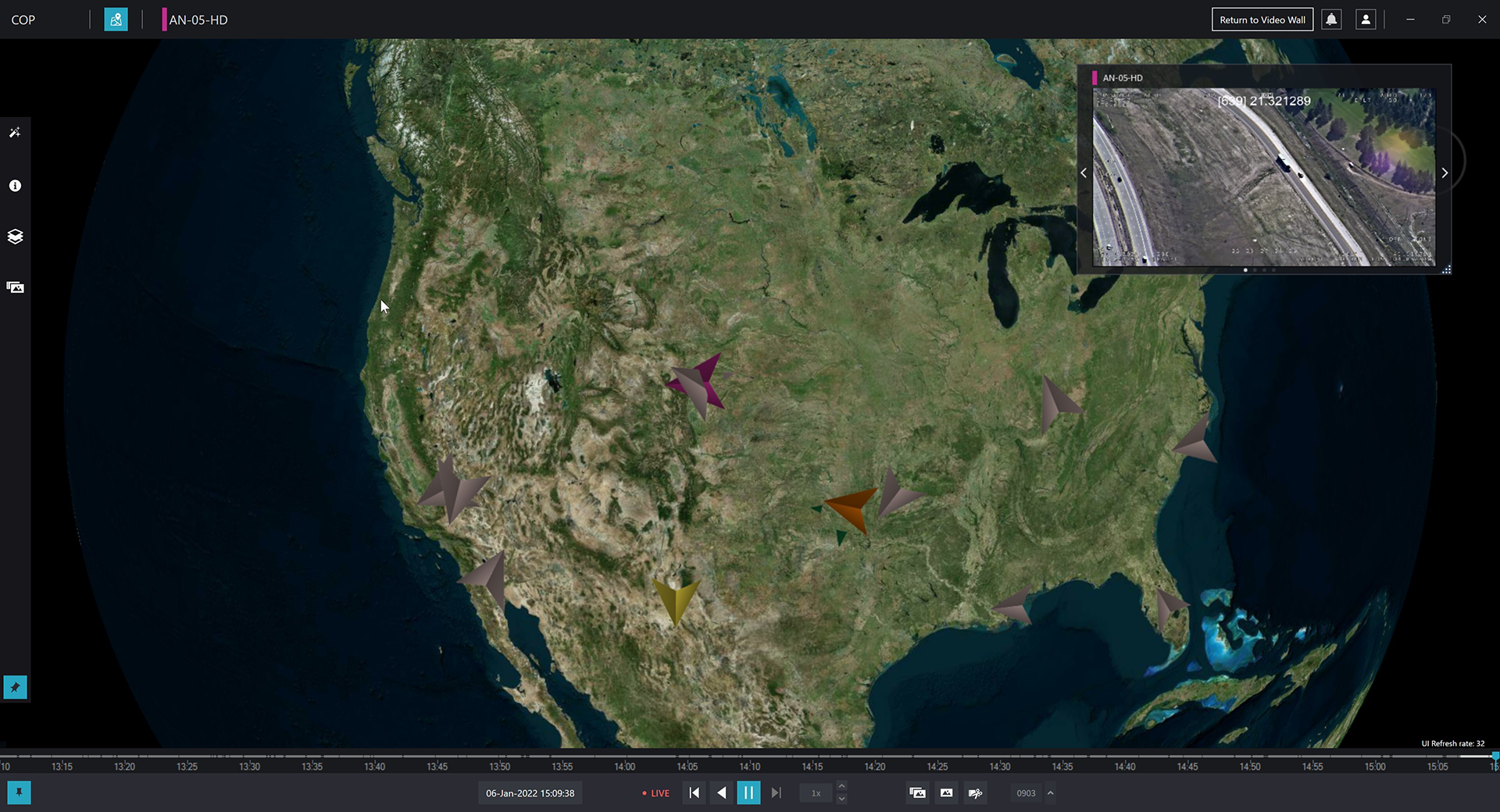The height and width of the screenshot is (812, 1500).
Task: Click the UI Refresh rate text
Action: point(1452,743)
